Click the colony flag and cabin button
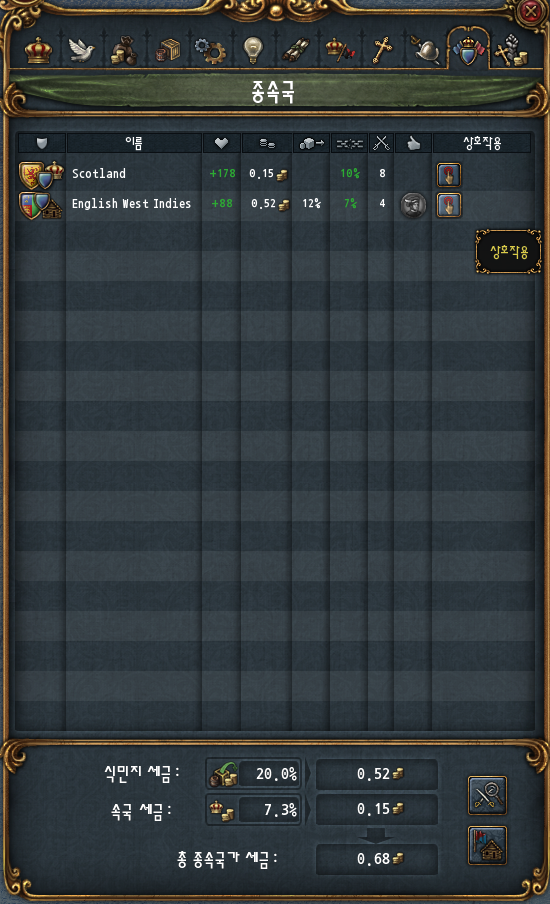The height and width of the screenshot is (904, 550). [487, 846]
